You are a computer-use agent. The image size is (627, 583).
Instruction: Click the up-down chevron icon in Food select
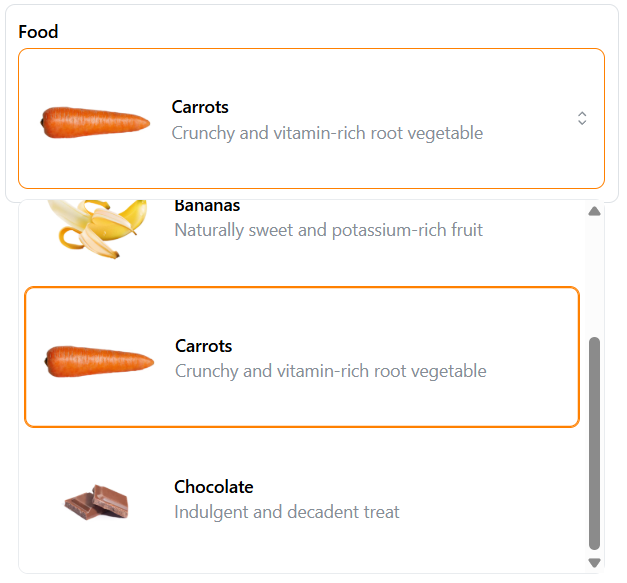[x=582, y=119]
